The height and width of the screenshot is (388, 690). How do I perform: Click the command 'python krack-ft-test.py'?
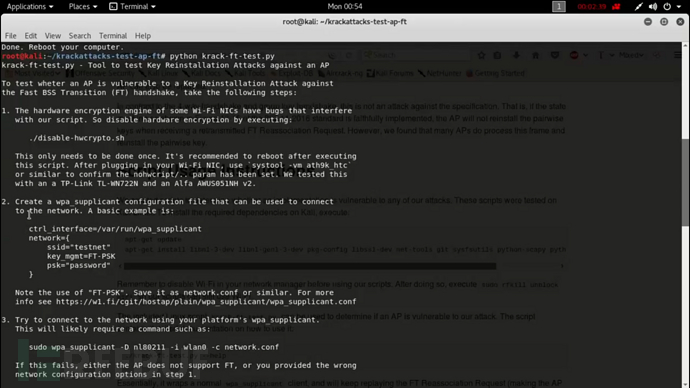pos(222,56)
